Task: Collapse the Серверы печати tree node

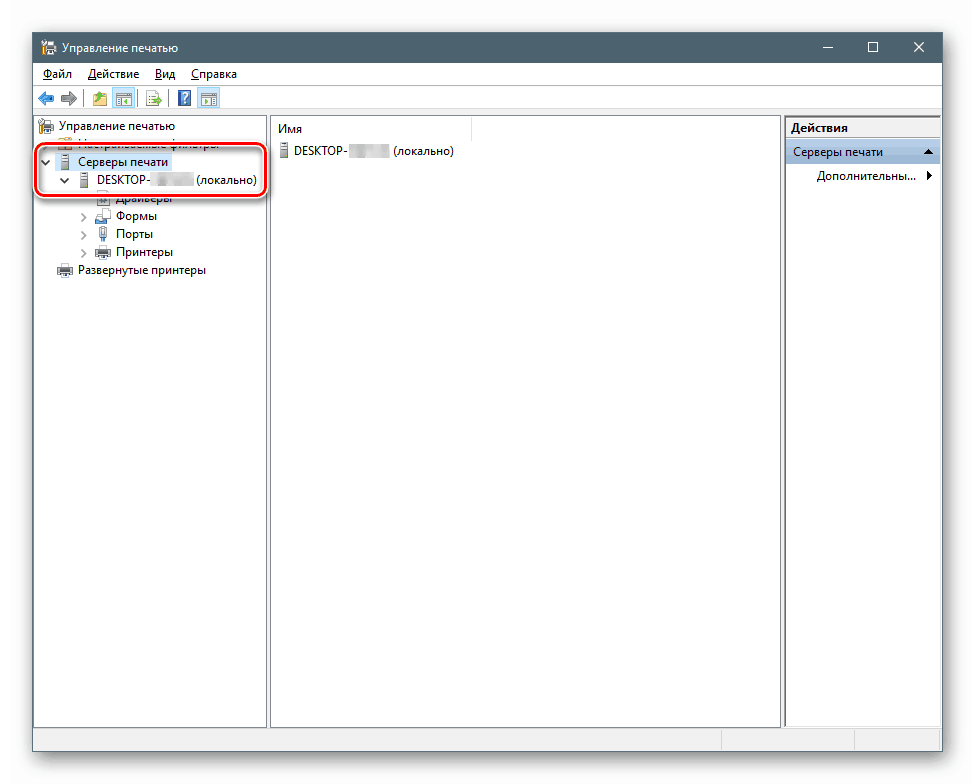Action: point(45,162)
